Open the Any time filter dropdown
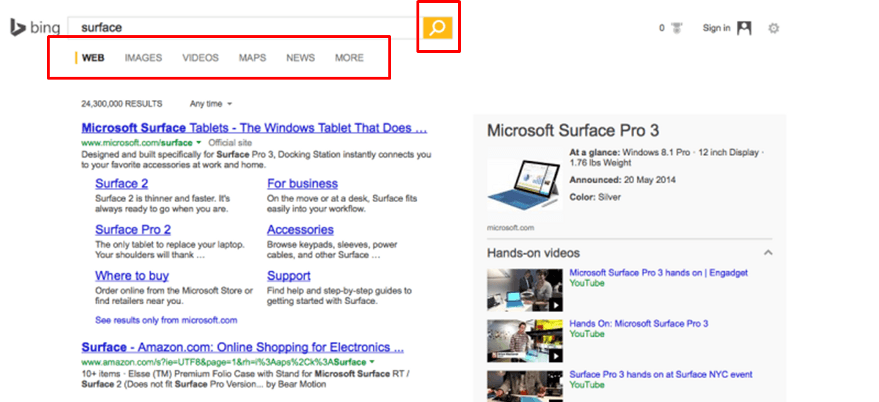Screen dimensions: 879x402 pyautogui.click(x=211, y=104)
